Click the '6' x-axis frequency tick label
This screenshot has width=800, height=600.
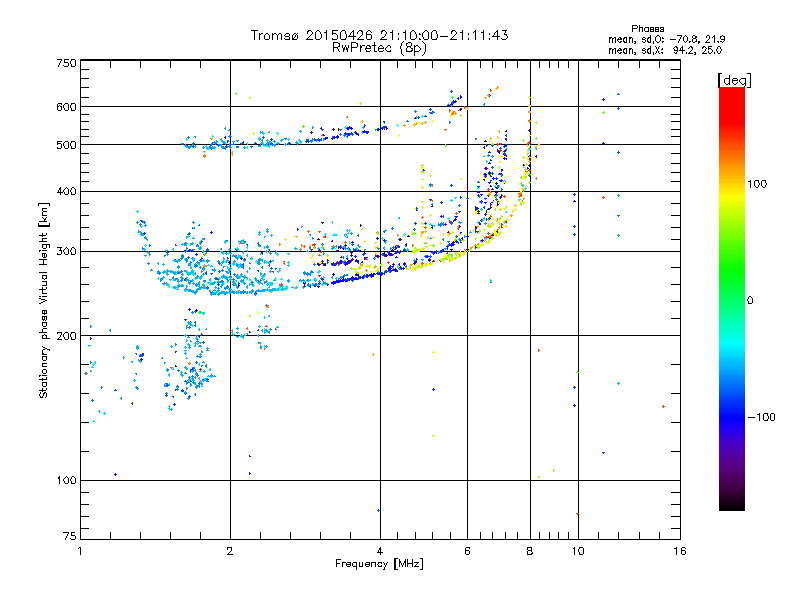[x=467, y=551]
